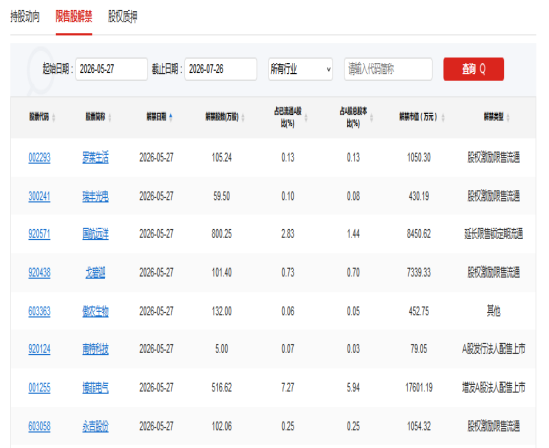
Task: Sort by 解禁股数(万股) column icon
Action: point(243,118)
